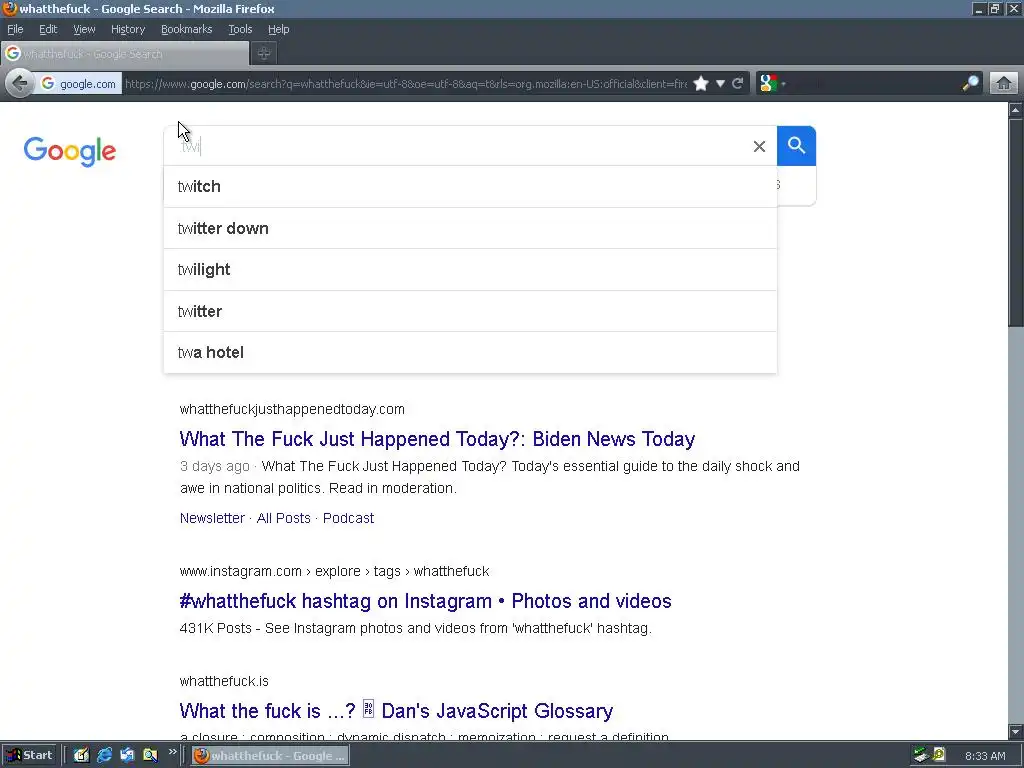This screenshot has height=768, width=1024.
Task: Reload the page with the refresh icon
Action: pos(738,84)
